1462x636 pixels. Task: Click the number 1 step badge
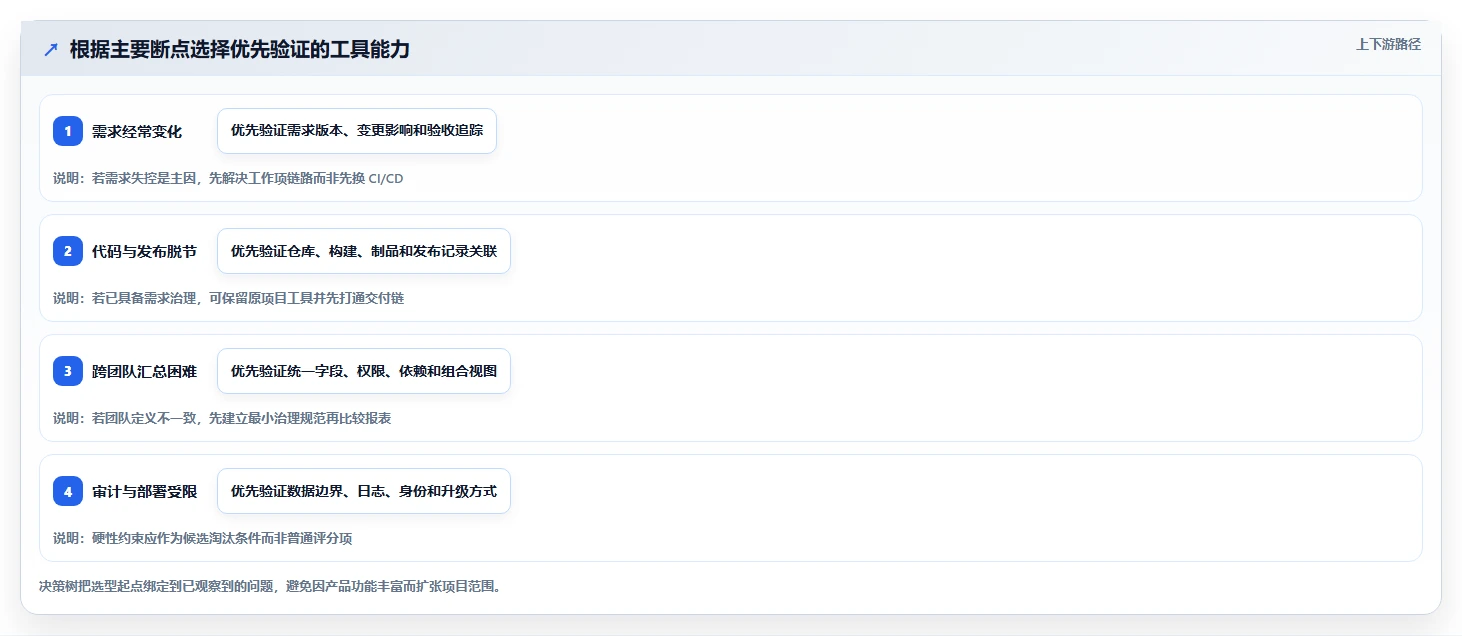68,131
